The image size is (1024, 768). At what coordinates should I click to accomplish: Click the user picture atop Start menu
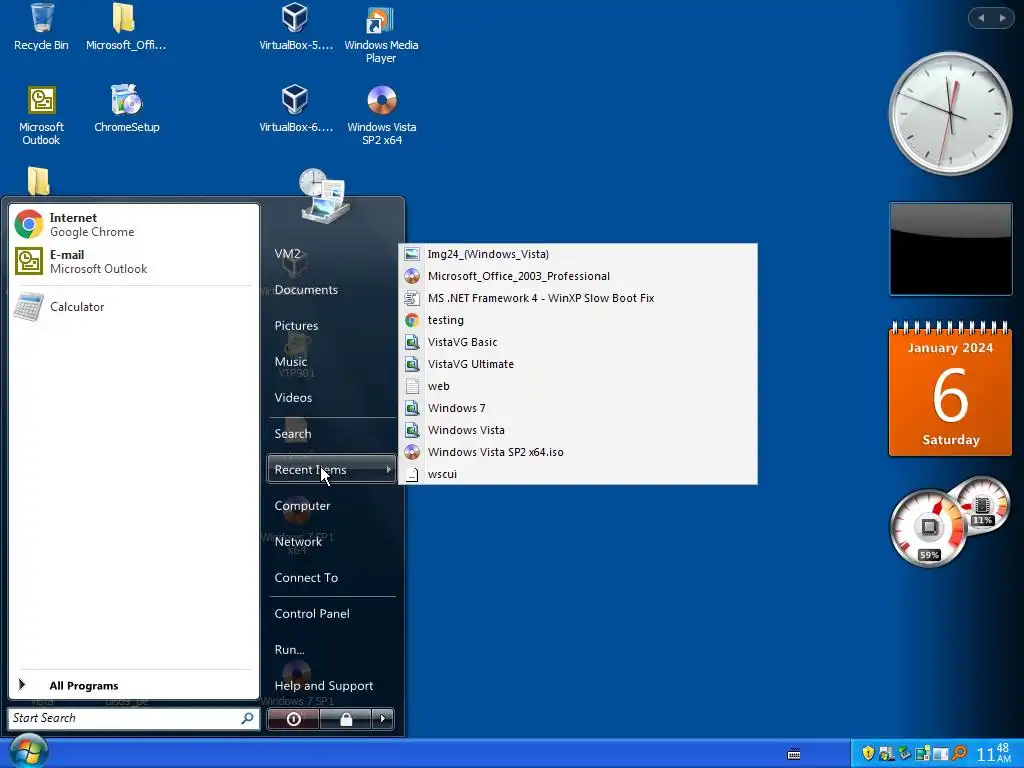click(x=325, y=196)
